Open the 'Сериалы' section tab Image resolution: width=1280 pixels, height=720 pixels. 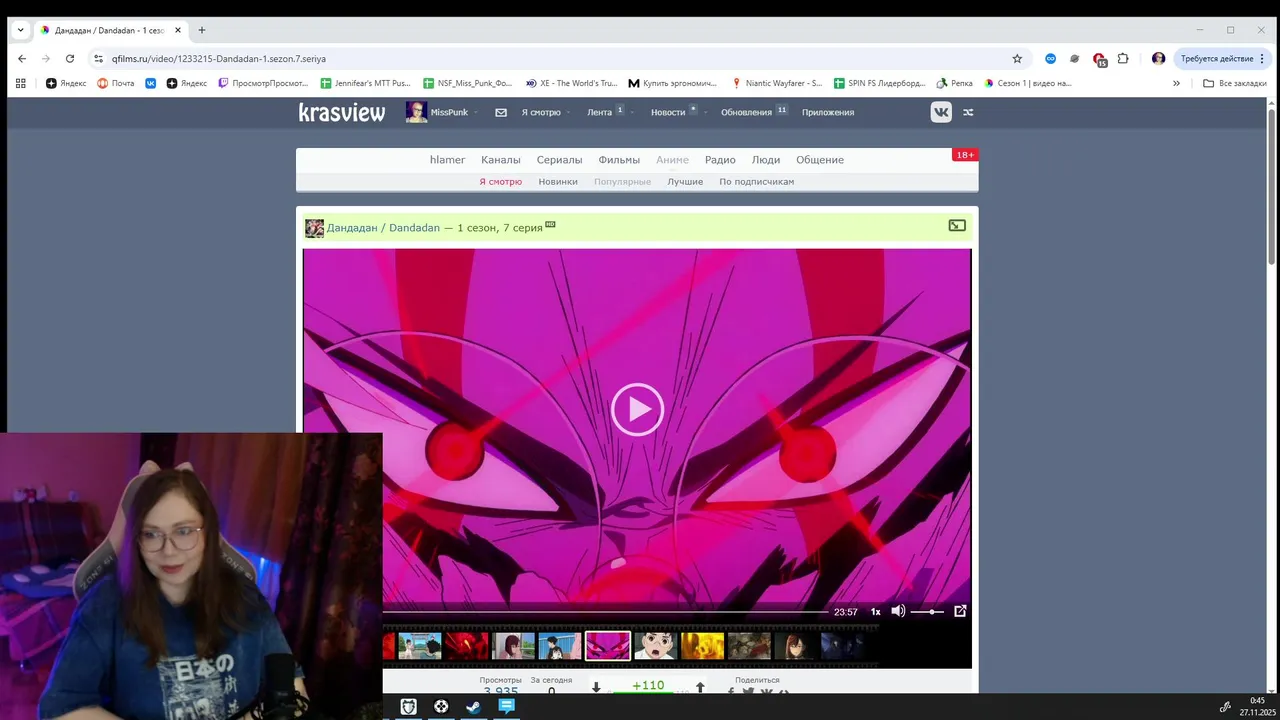[x=559, y=160]
